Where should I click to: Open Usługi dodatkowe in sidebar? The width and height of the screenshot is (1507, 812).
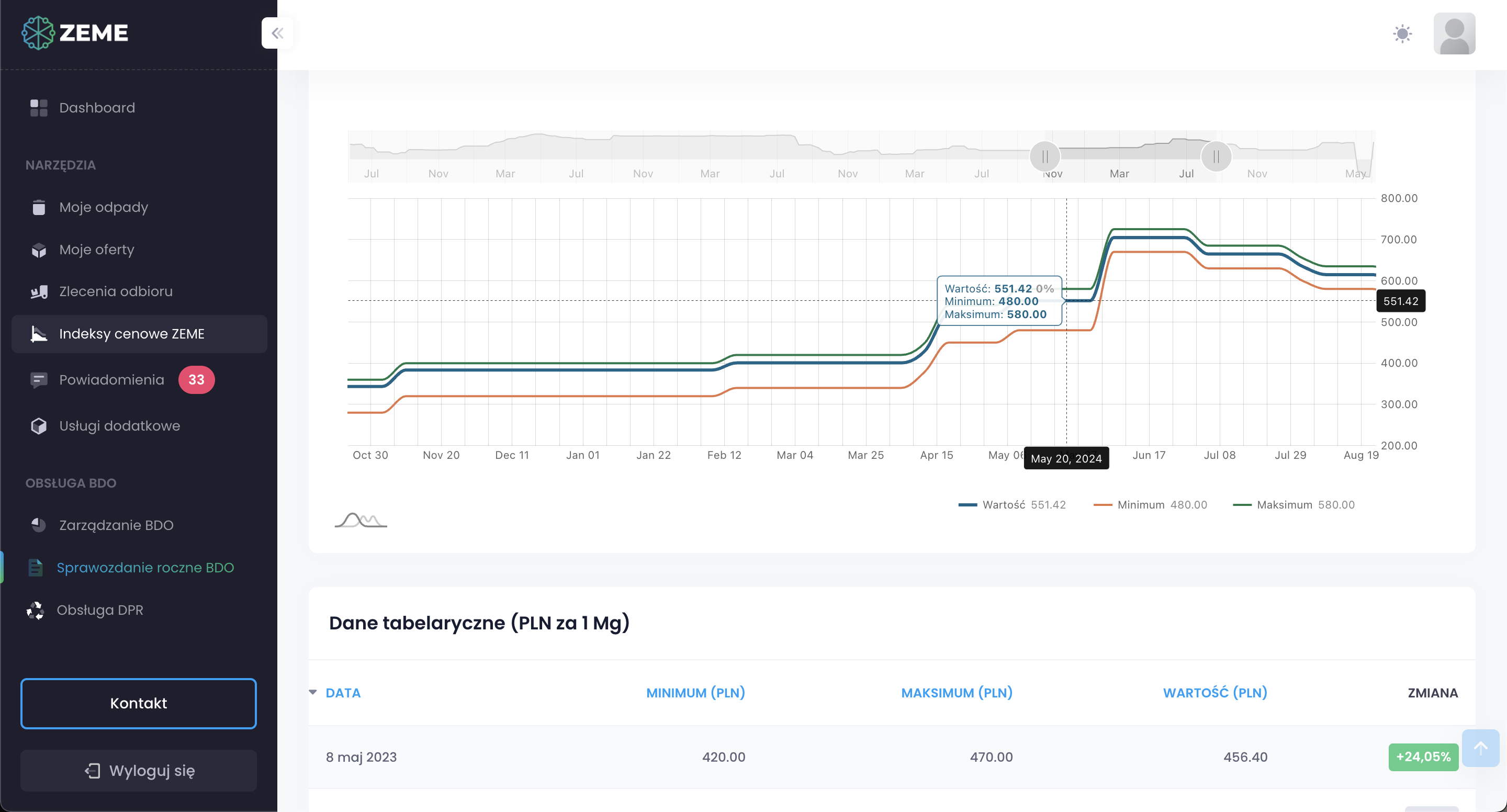tap(119, 426)
